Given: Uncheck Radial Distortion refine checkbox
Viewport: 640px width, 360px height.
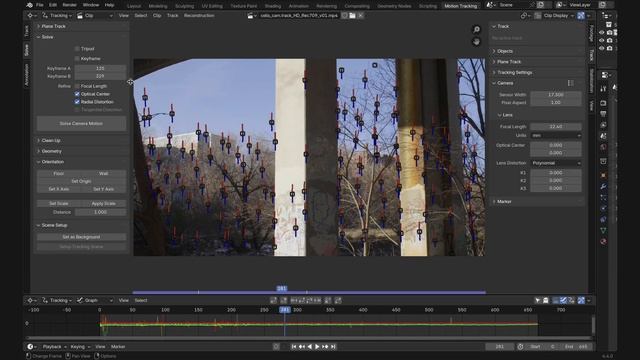Looking at the screenshot, I should click(x=77, y=102).
